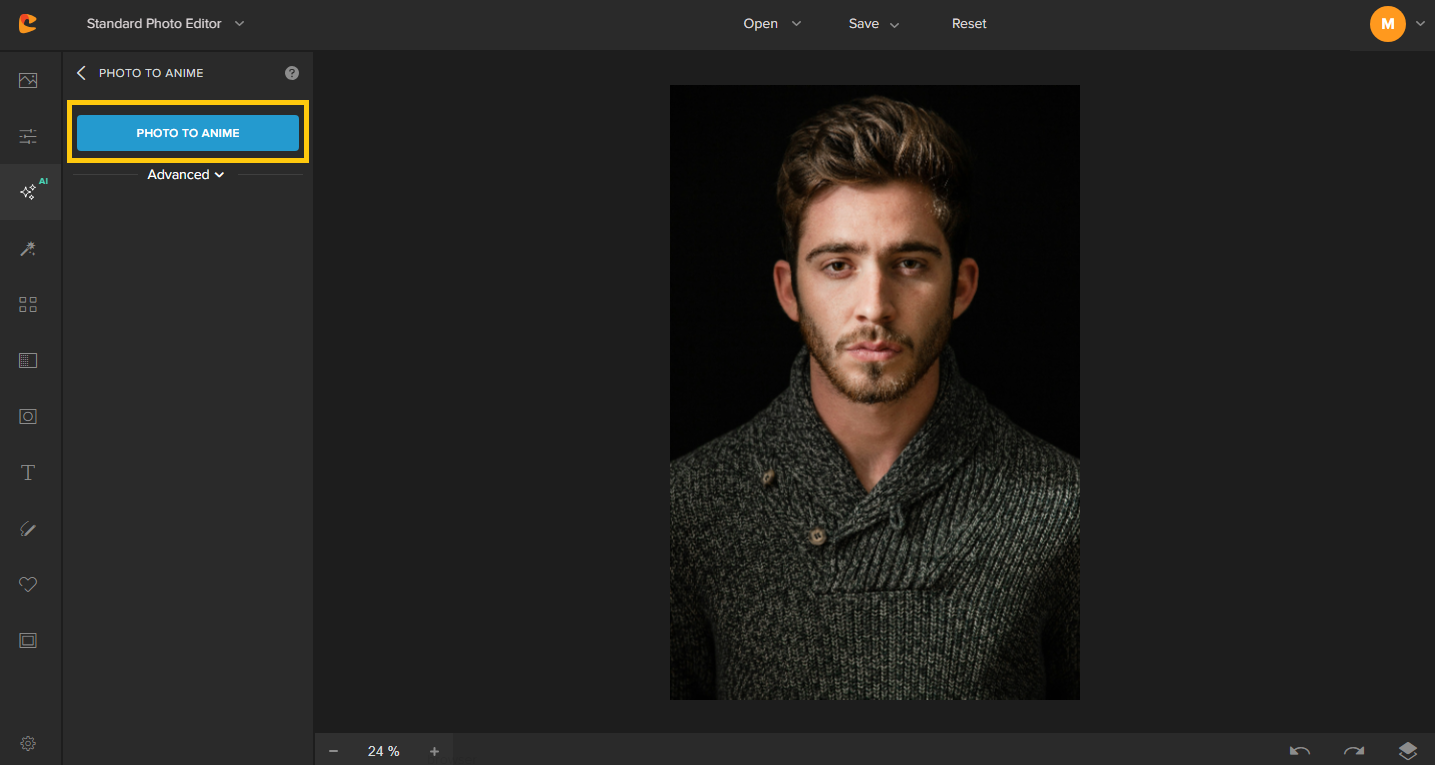Open the four-squares grid icon in sidebar
The image size is (1435, 765).
(x=28, y=305)
